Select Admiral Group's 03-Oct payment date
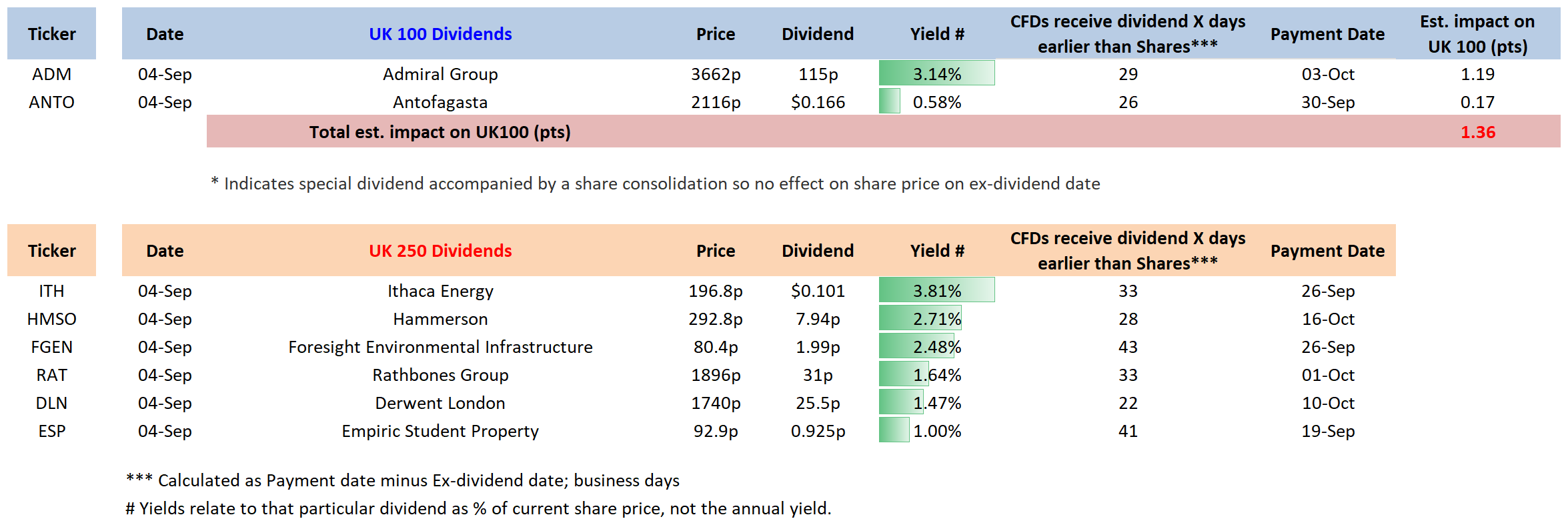Viewport: 1568px width, 527px height. [1327, 74]
